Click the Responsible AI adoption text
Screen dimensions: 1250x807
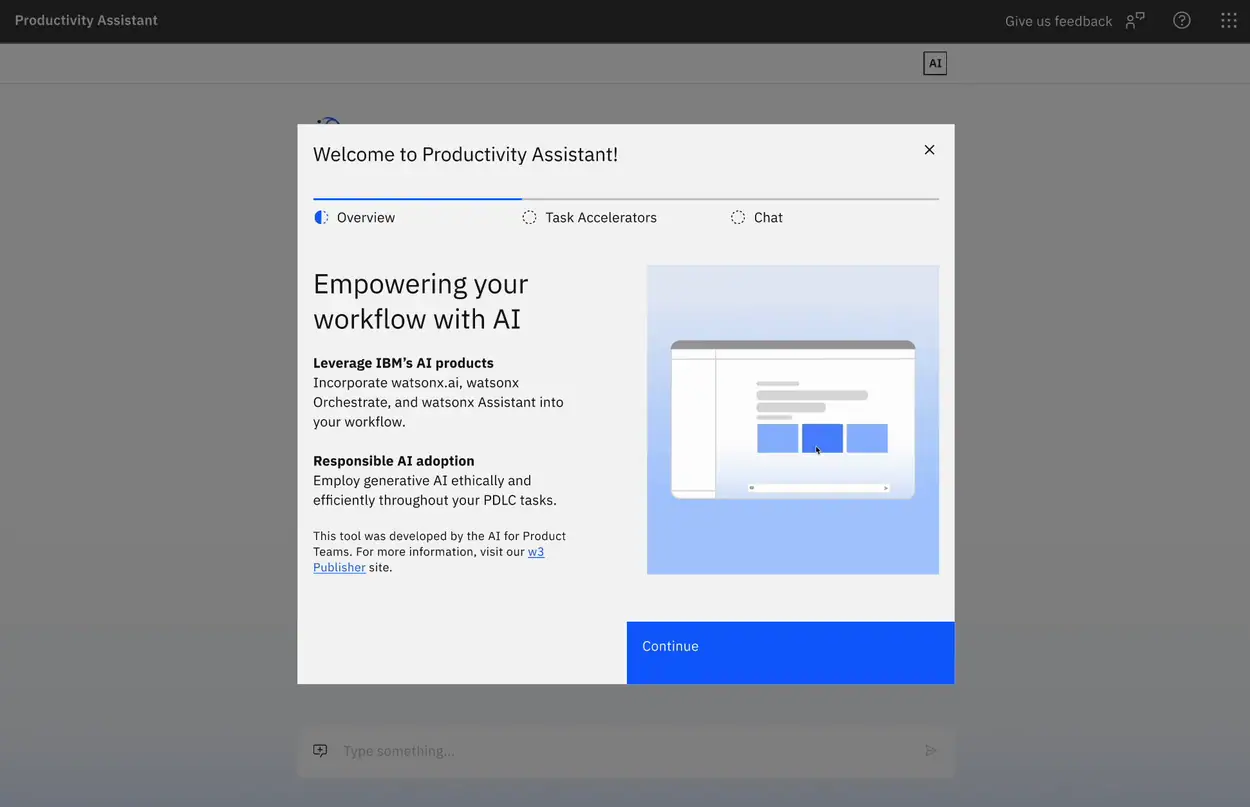[x=394, y=461]
